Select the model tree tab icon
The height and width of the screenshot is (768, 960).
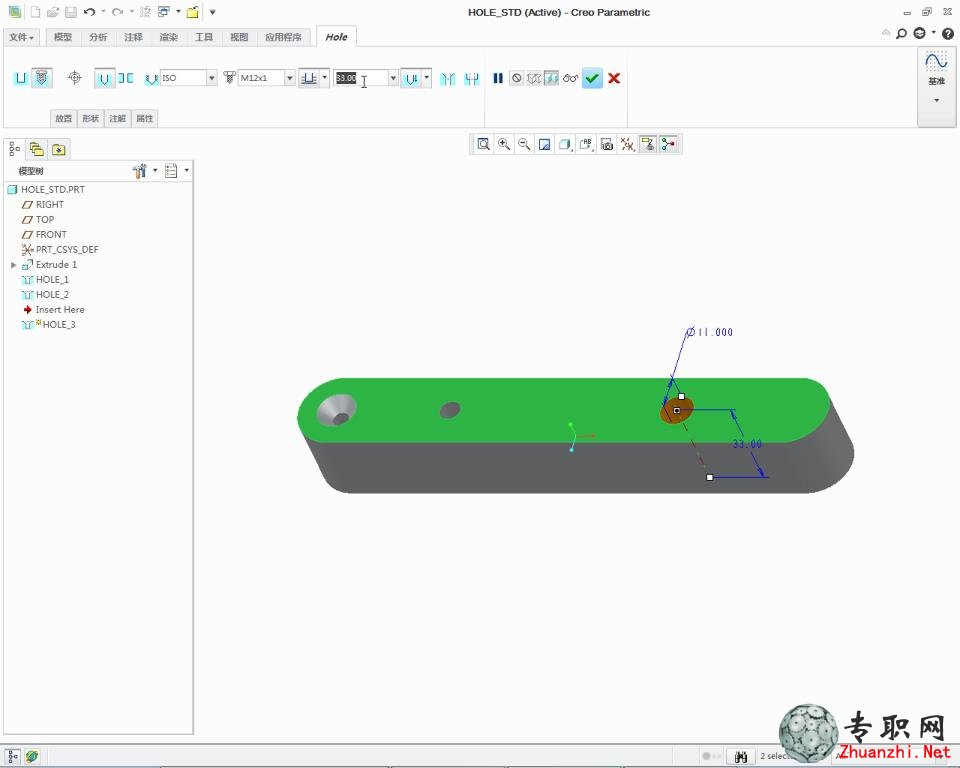point(15,149)
